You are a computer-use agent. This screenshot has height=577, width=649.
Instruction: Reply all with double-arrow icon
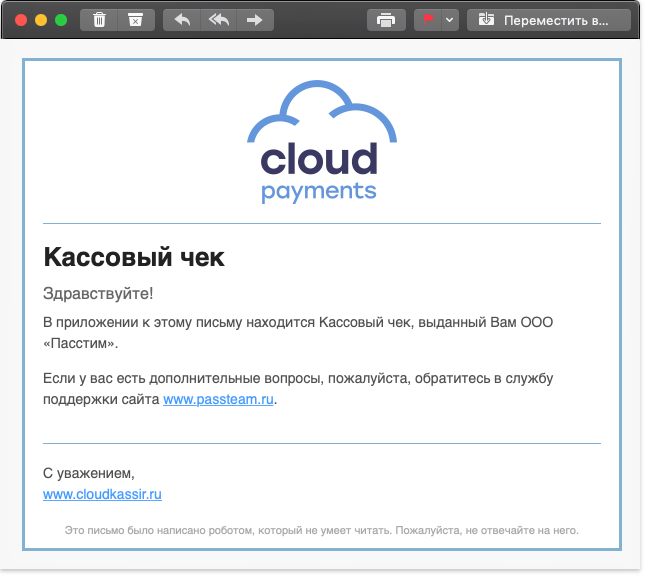[219, 20]
